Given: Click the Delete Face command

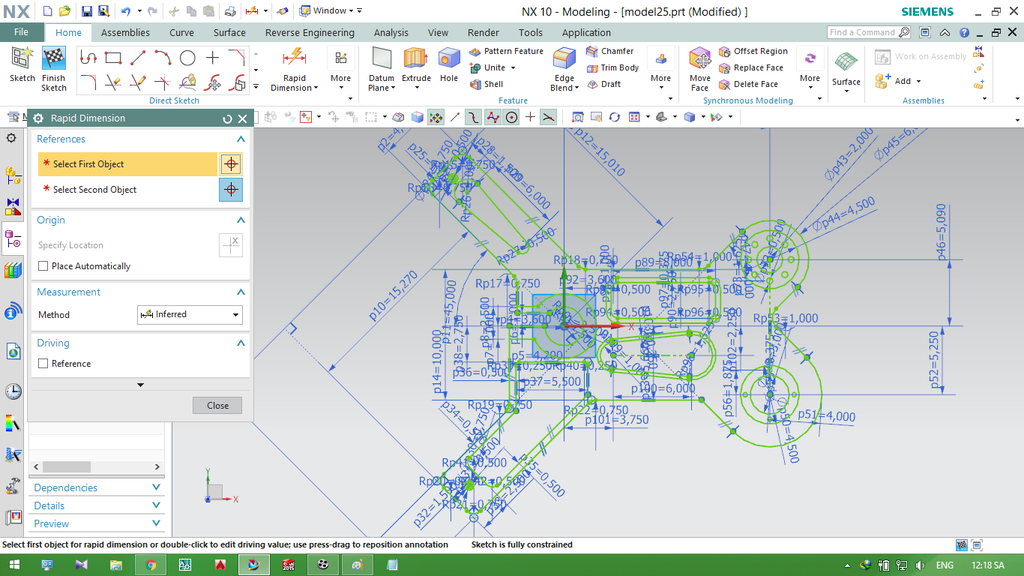Looking at the screenshot, I should 748,84.
